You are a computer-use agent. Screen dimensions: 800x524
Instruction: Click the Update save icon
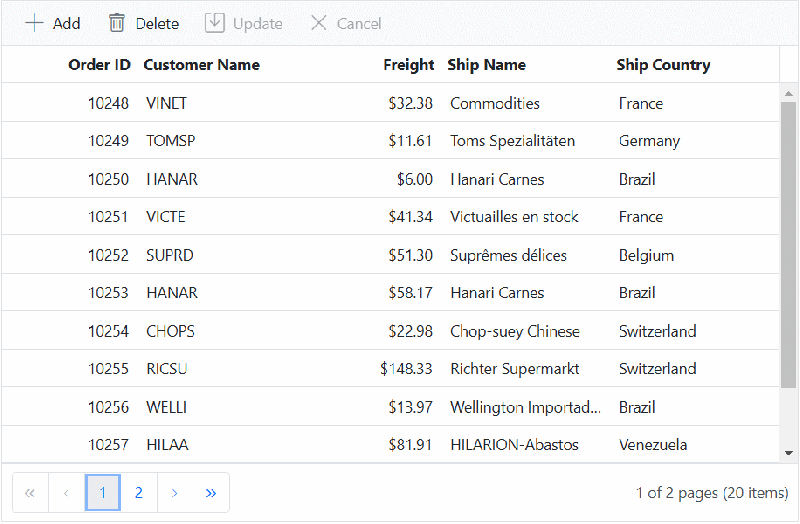(x=214, y=23)
